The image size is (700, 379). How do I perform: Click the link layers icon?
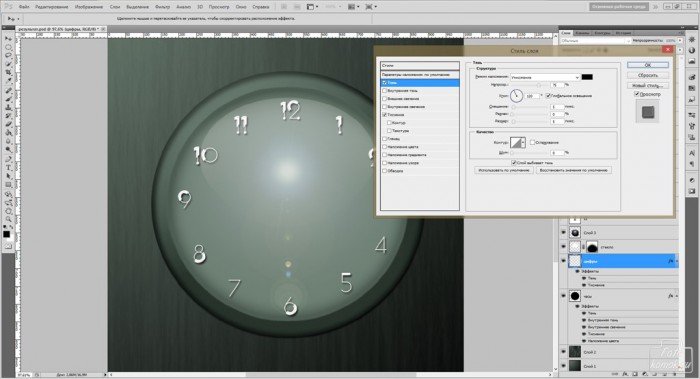(616, 374)
